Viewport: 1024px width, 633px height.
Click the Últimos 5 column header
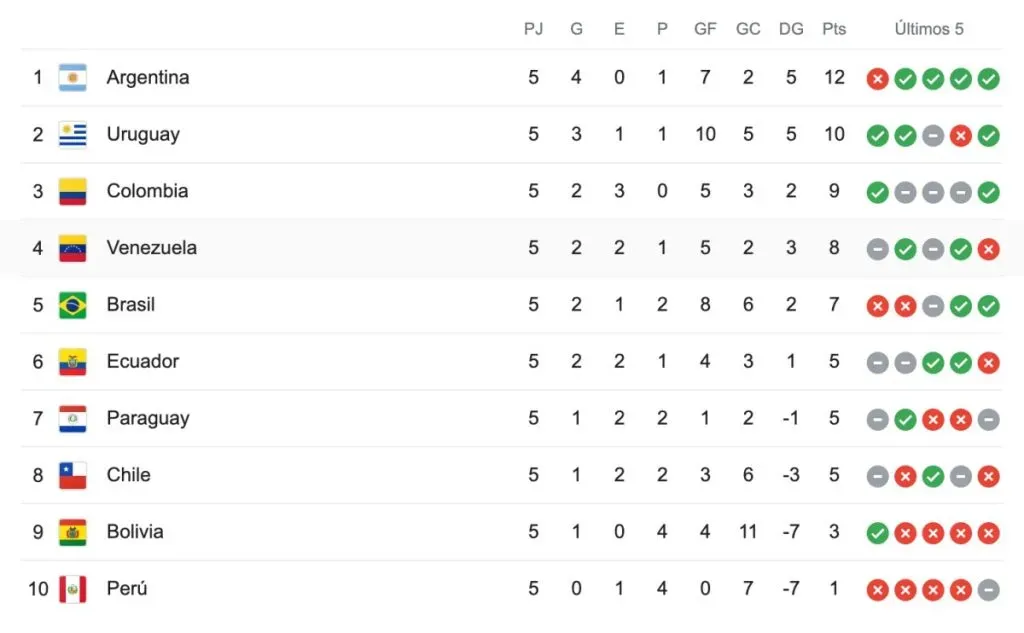[929, 29]
